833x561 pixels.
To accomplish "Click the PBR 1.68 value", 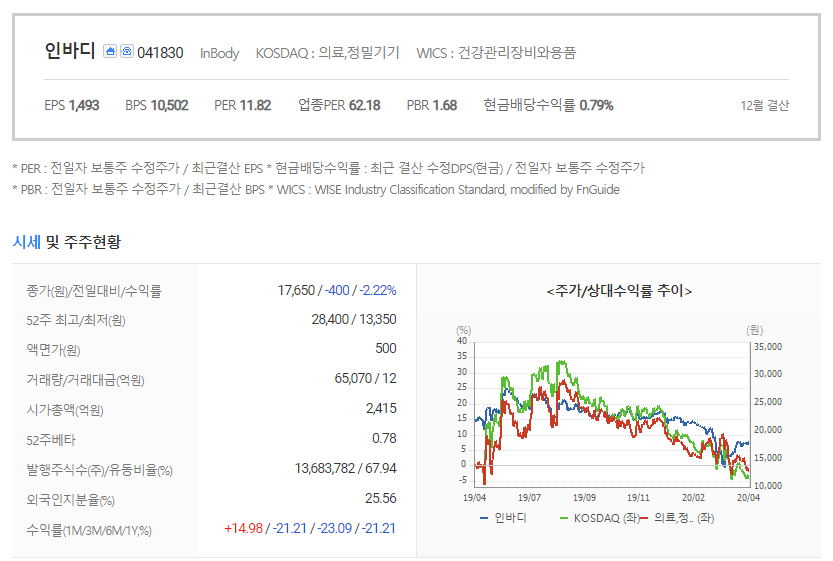I will point(432,105).
